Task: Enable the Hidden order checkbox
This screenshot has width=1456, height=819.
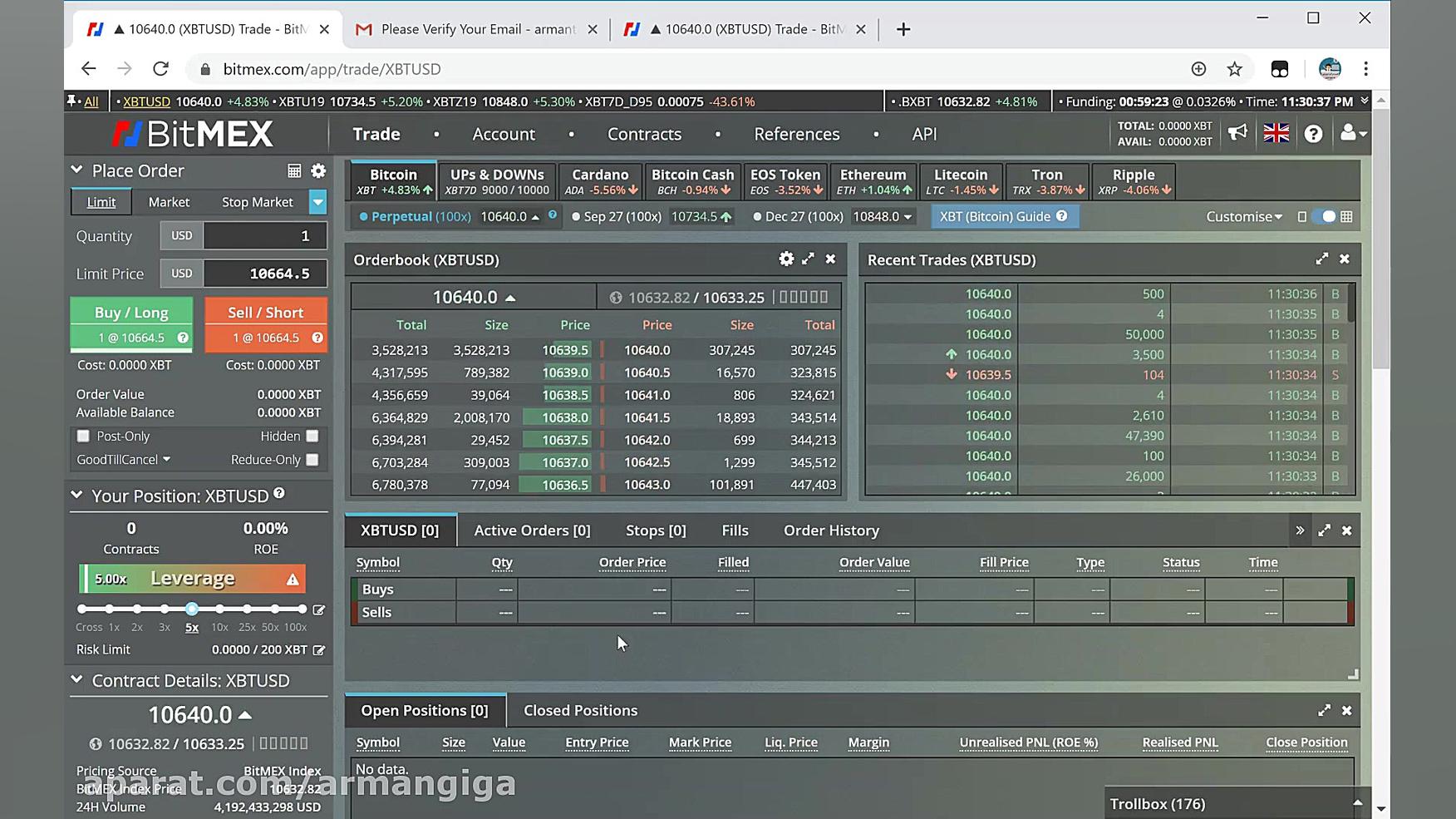Action: [x=312, y=436]
